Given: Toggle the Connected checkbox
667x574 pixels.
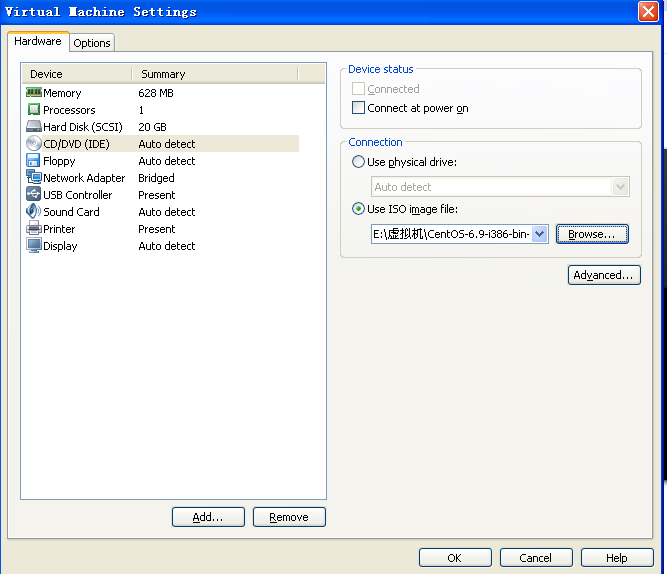Looking at the screenshot, I should point(358,89).
